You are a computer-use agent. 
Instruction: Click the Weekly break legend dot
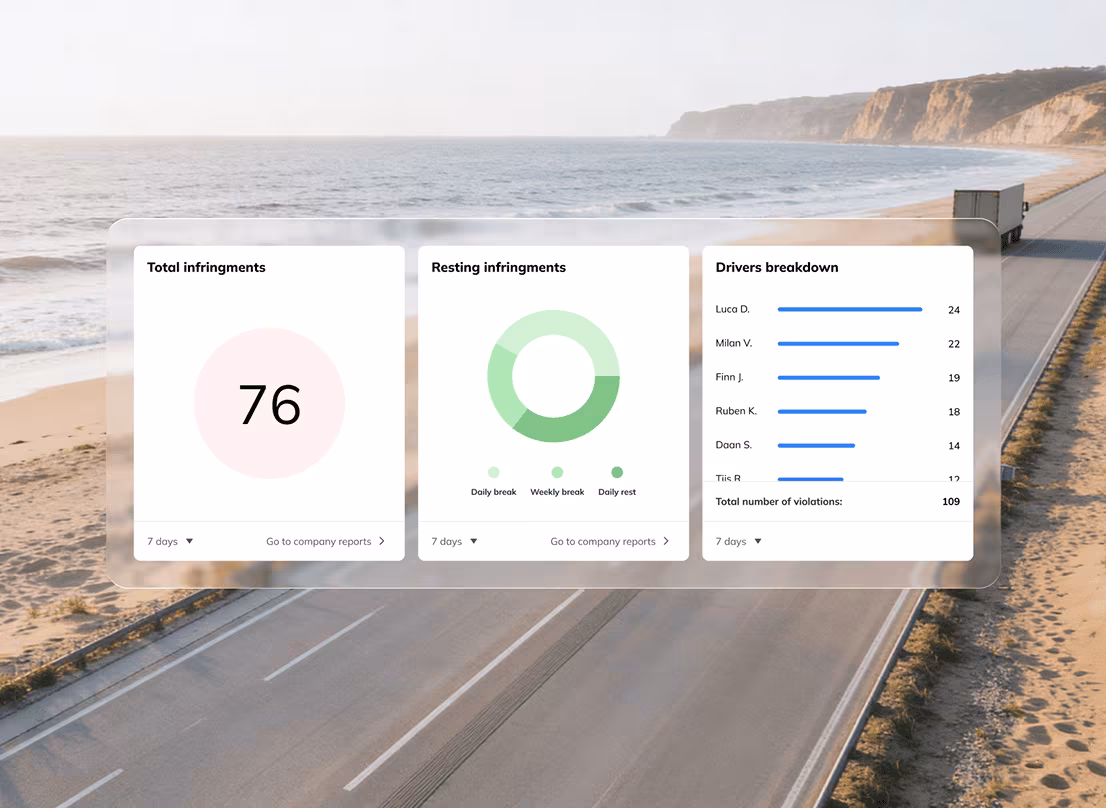click(x=557, y=472)
